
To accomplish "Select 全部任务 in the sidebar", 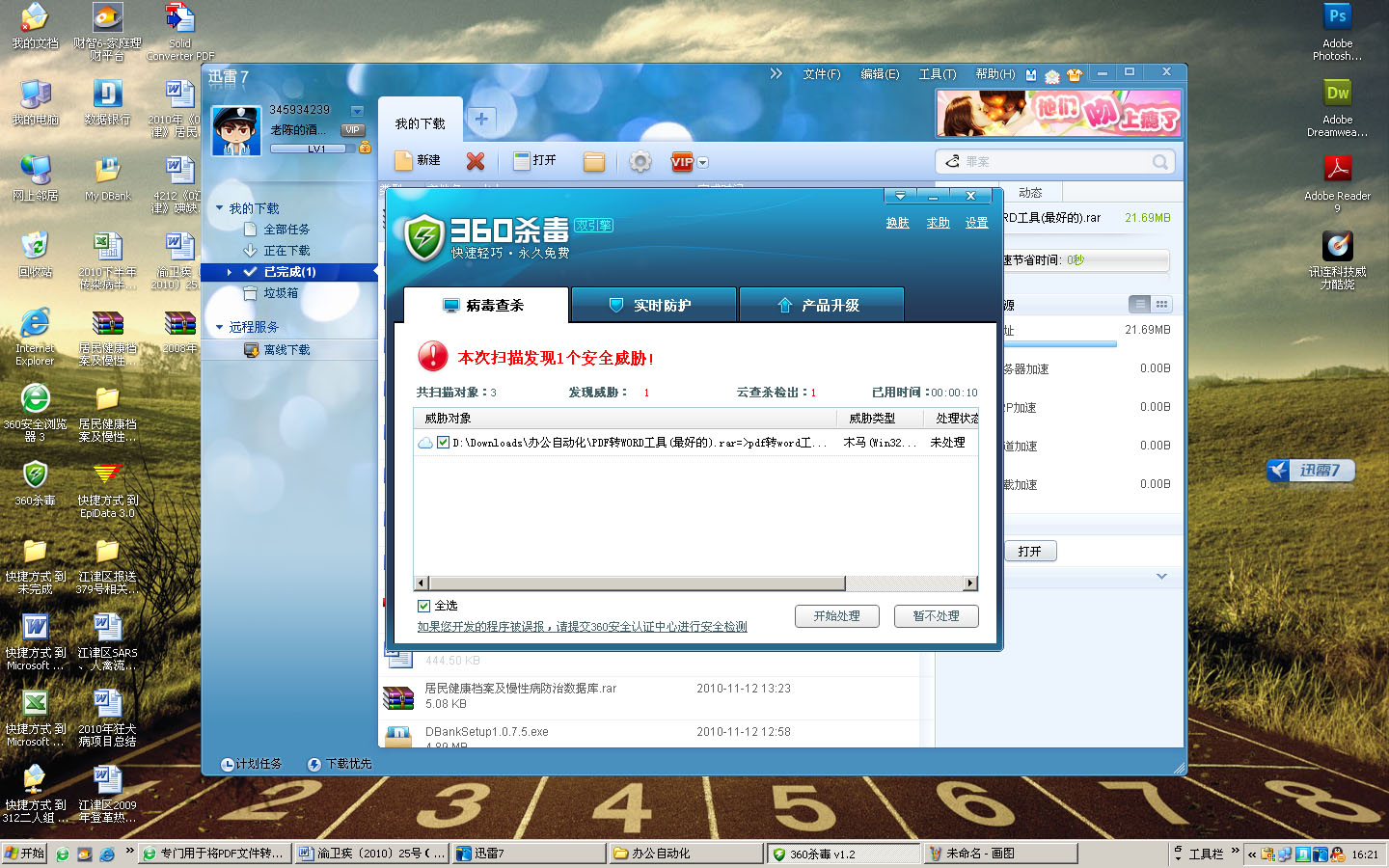I will 286,230.
